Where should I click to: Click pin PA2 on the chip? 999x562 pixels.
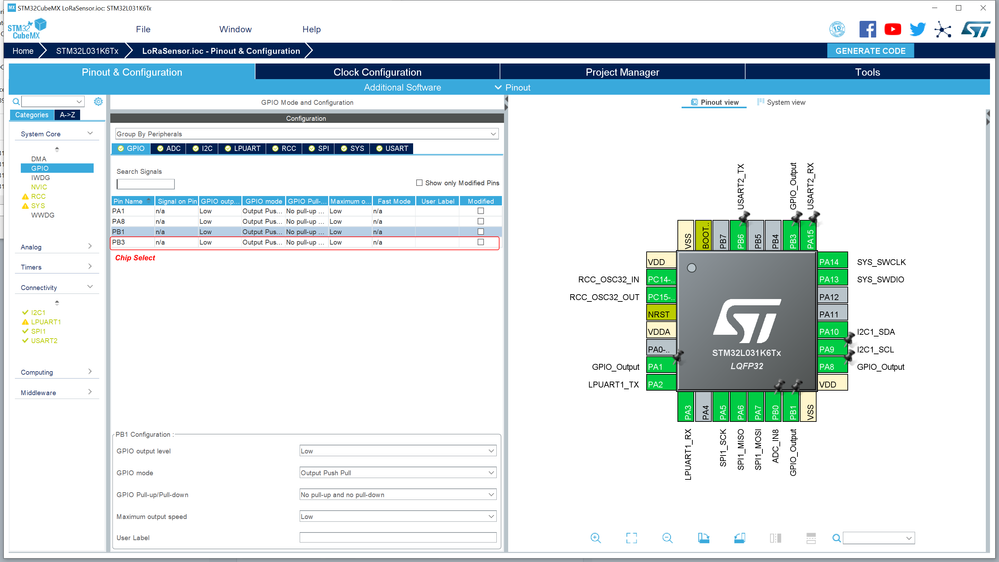[x=661, y=384]
